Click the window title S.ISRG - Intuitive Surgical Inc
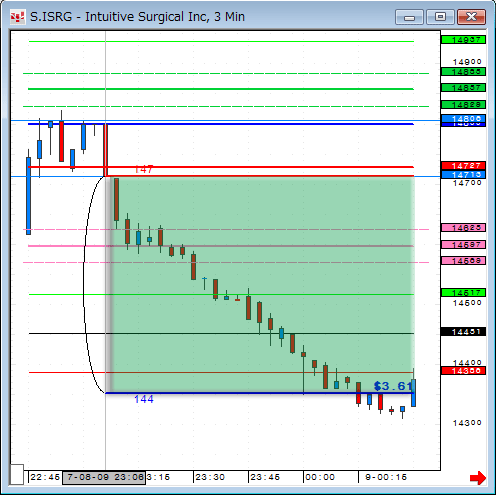Screen dimensions: 496x495 [x=137, y=17]
